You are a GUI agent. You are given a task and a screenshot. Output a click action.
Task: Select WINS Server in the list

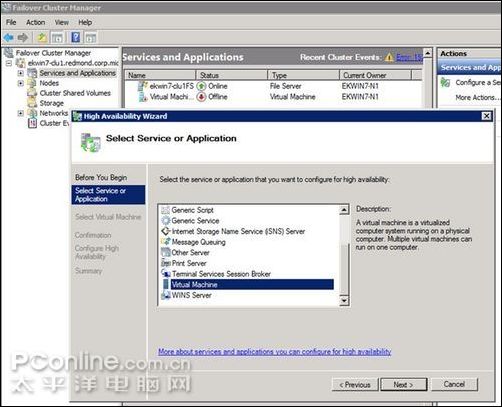(192, 295)
